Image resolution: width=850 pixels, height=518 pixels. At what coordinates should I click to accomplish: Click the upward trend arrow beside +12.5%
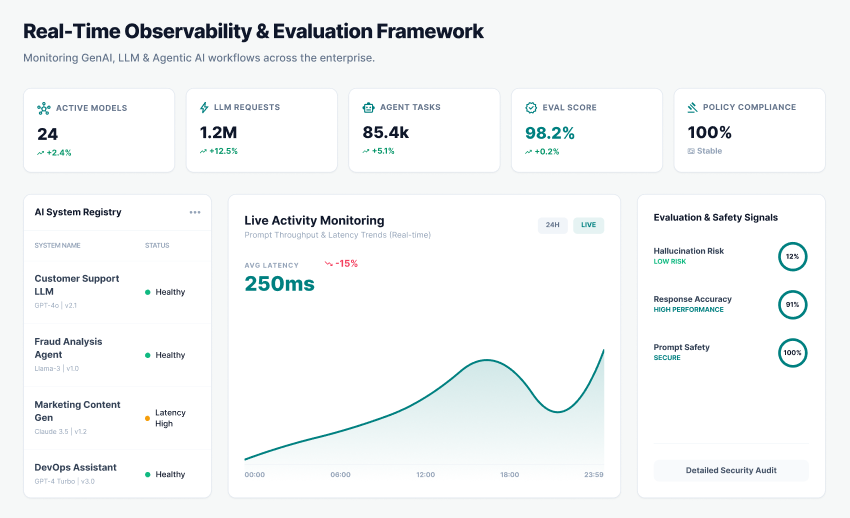(x=203, y=152)
